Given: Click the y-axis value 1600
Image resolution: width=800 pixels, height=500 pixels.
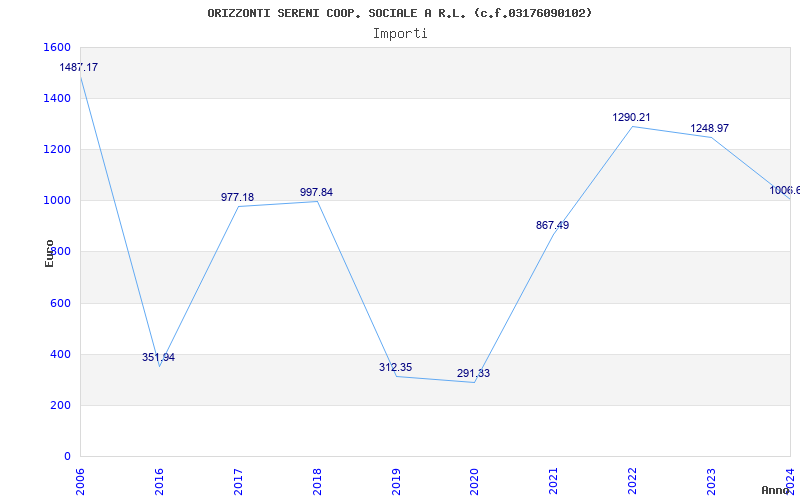Looking at the screenshot, I should click(57, 47).
